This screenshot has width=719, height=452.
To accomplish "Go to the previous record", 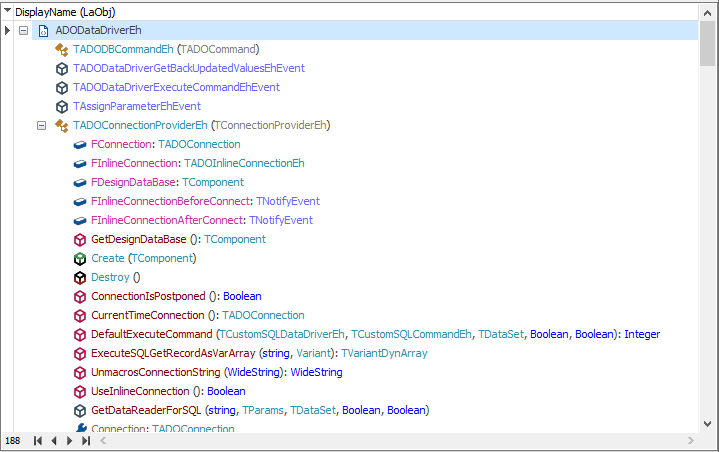I will click(54, 441).
